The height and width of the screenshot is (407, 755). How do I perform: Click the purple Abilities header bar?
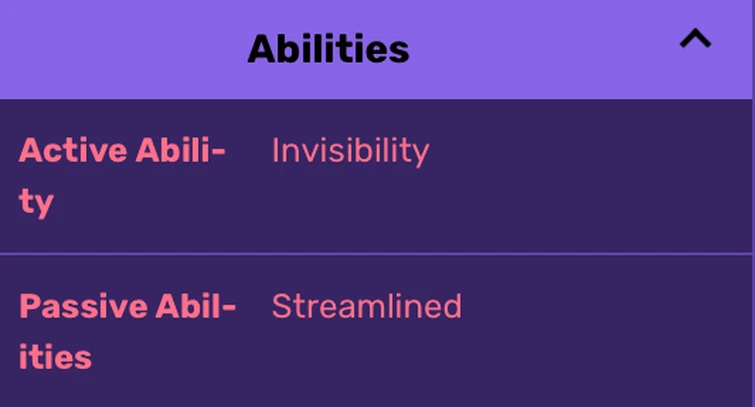click(x=376, y=49)
